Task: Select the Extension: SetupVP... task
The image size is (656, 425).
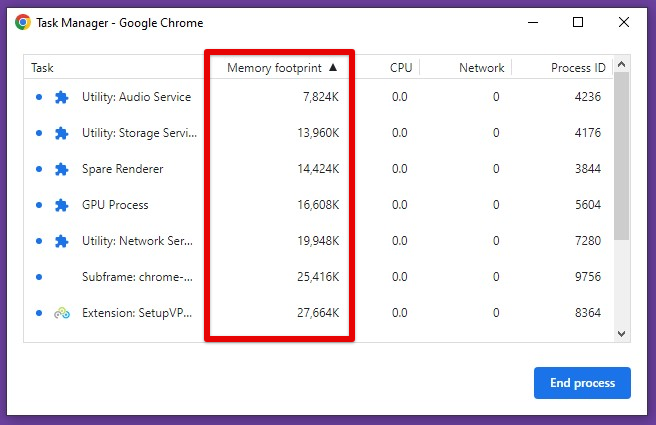Action: click(319, 313)
